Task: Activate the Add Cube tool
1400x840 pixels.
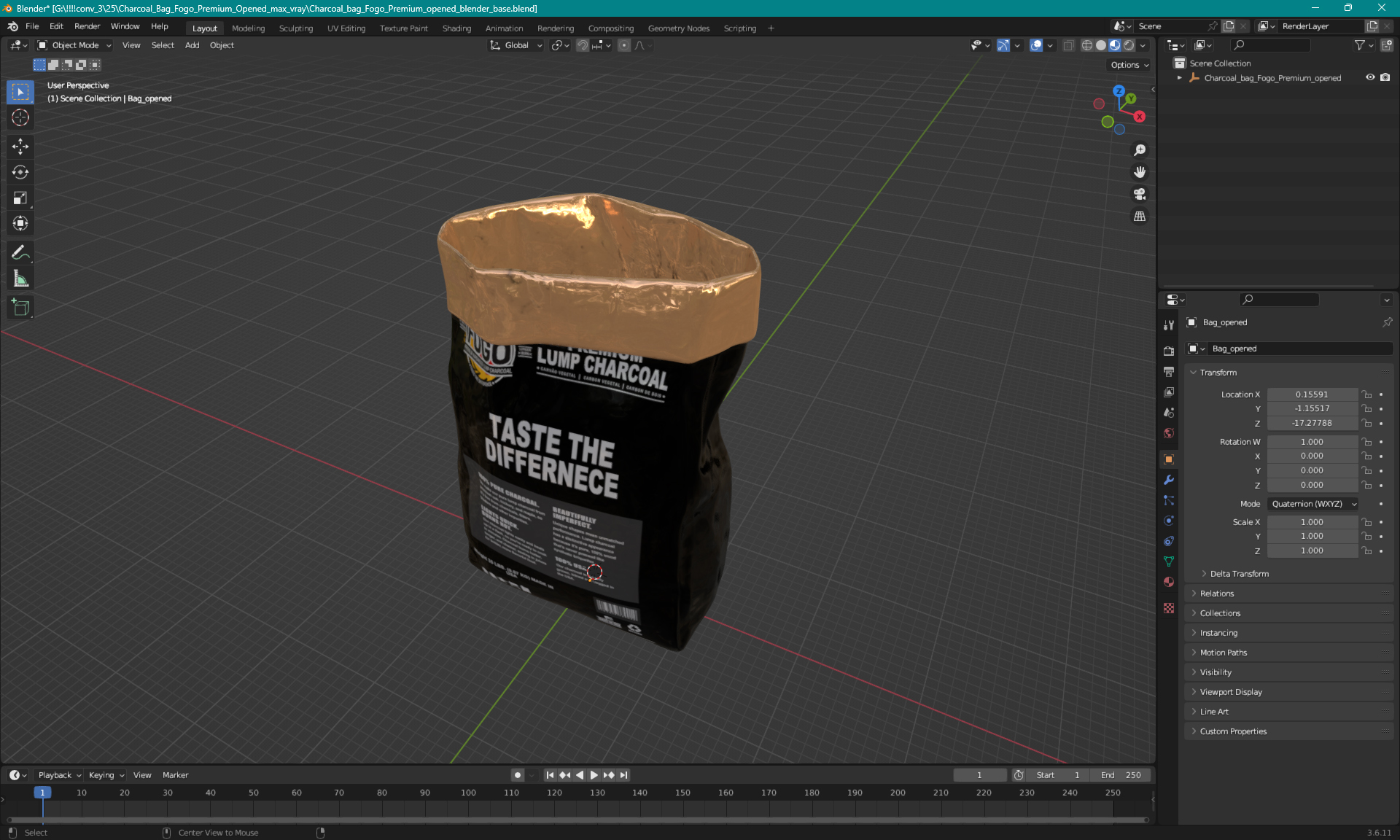Action: (x=20, y=308)
